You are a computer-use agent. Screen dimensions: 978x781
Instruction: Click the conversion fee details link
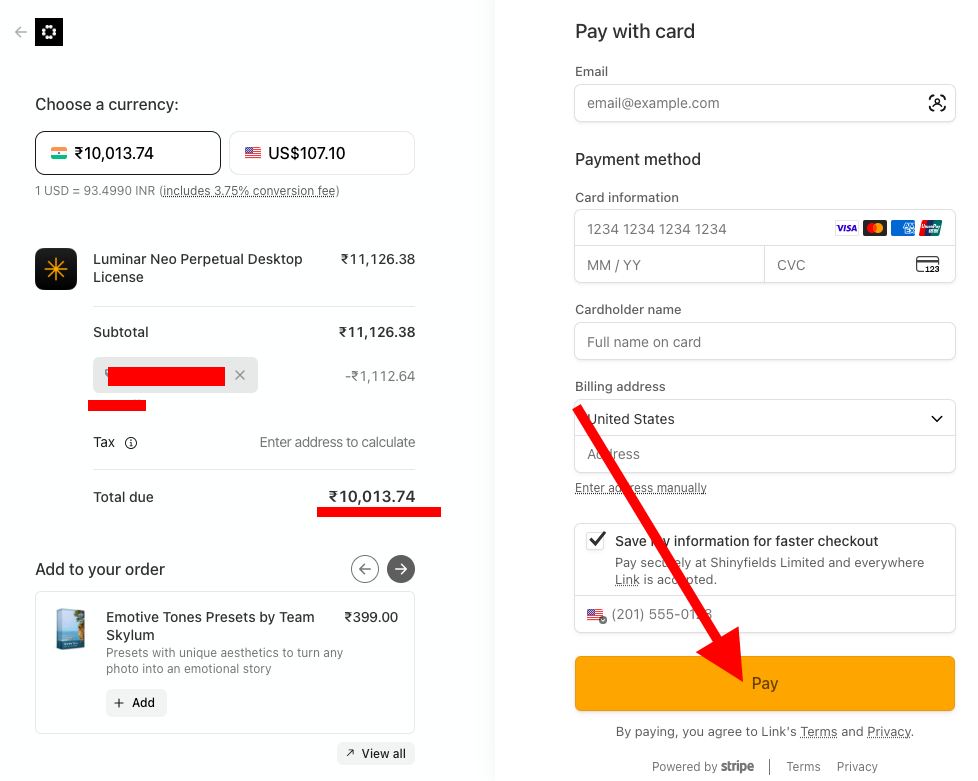click(x=249, y=191)
